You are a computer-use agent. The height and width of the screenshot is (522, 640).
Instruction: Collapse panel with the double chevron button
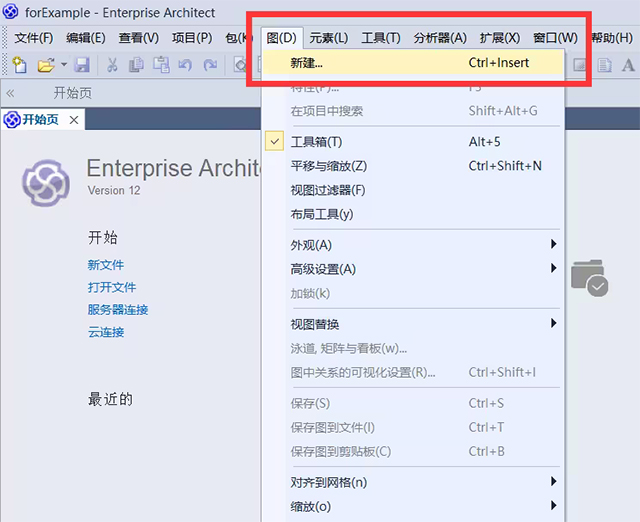tap(10, 93)
